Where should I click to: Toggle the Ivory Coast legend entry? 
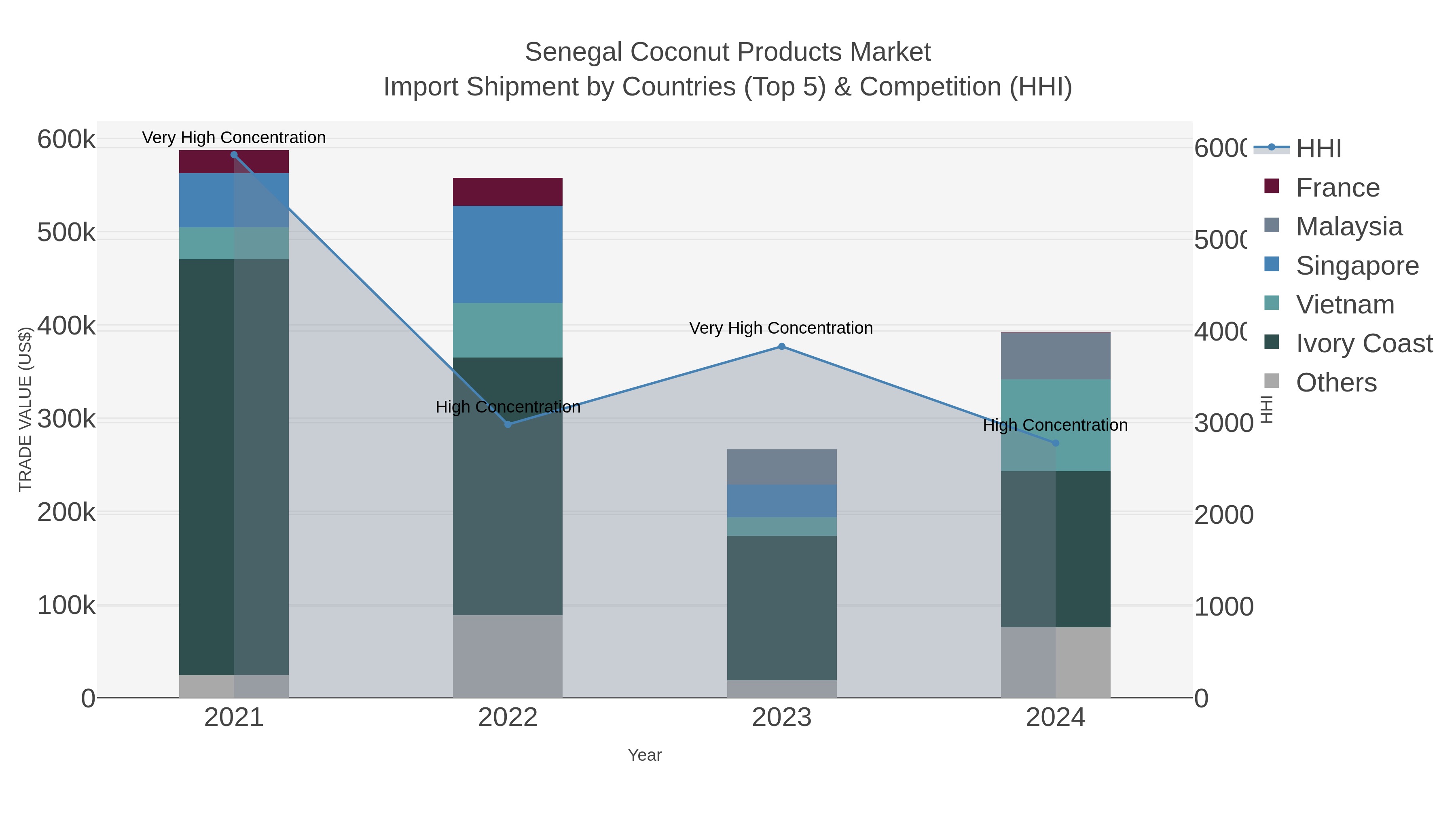pos(1348,343)
